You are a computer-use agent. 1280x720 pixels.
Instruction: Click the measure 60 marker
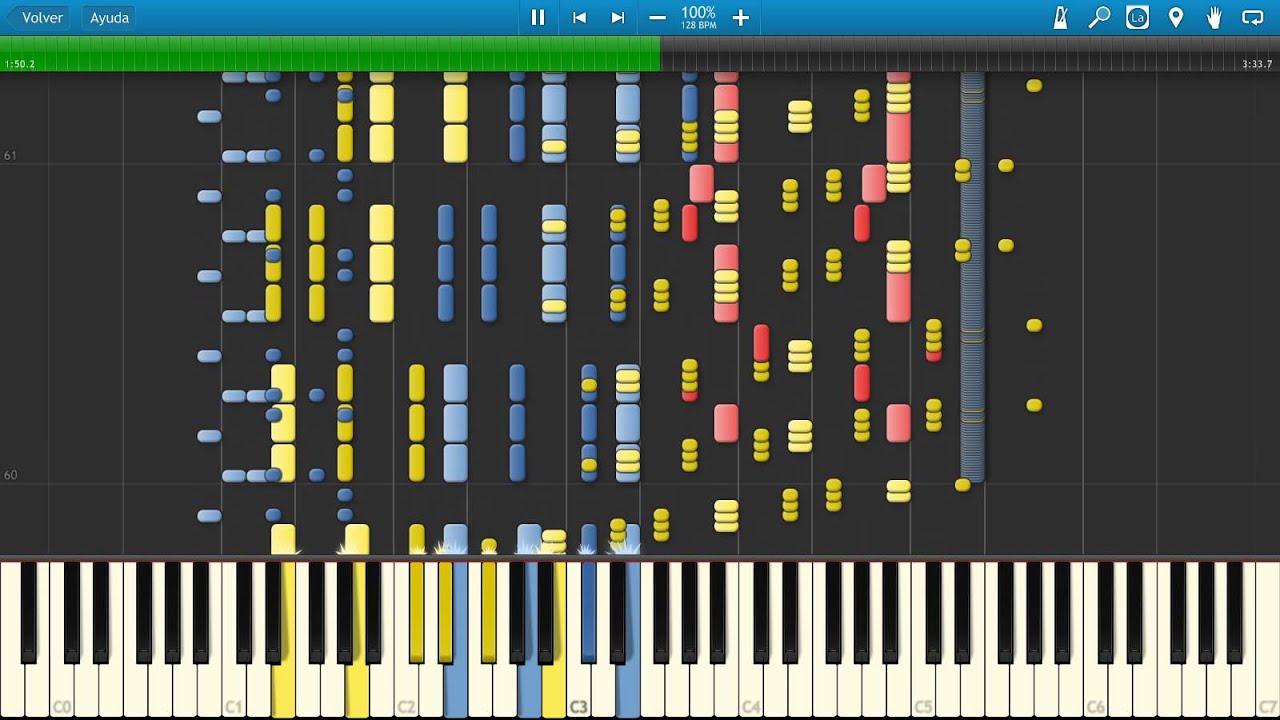coord(10,475)
